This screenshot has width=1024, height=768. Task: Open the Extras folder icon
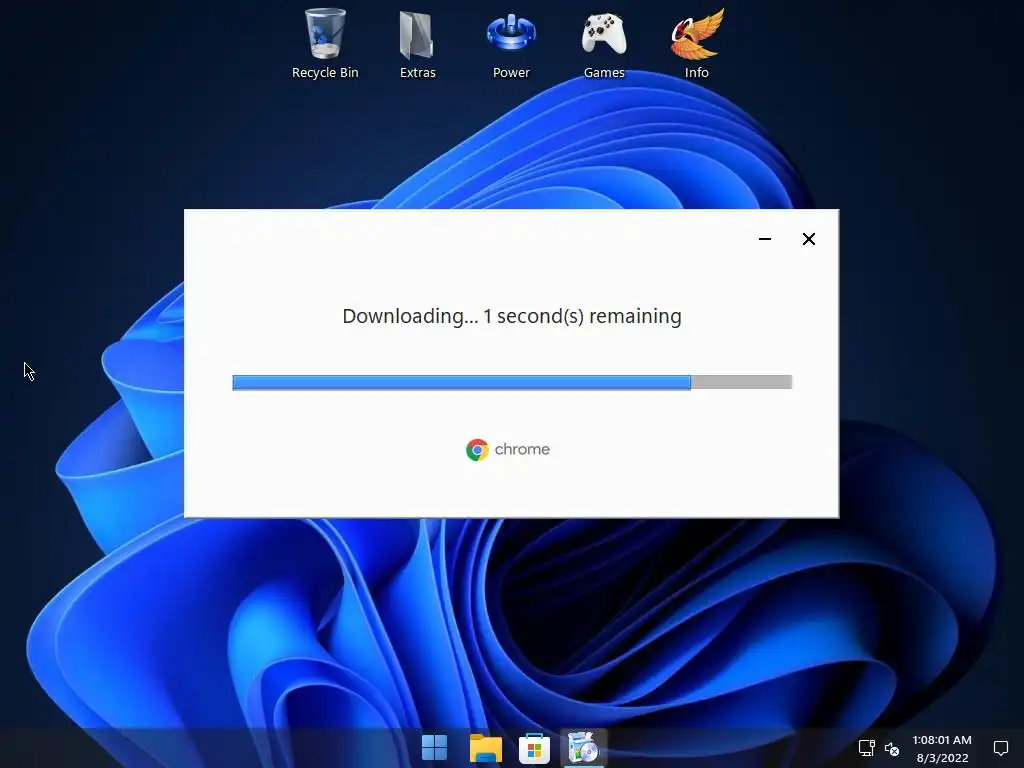click(417, 43)
